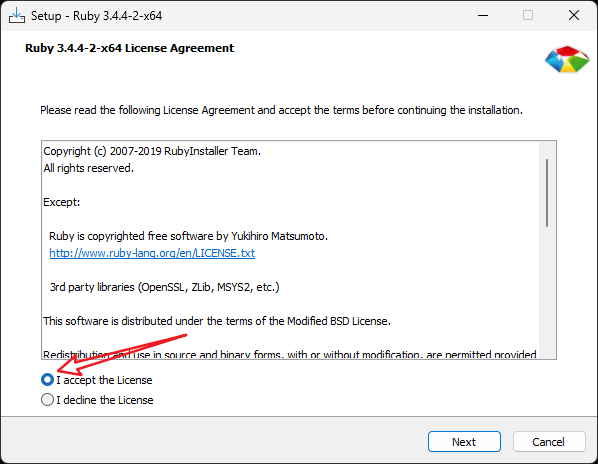Click the colorful Ruby gem logo
Screen dimensions: 598x464
(x=567, y=59)
